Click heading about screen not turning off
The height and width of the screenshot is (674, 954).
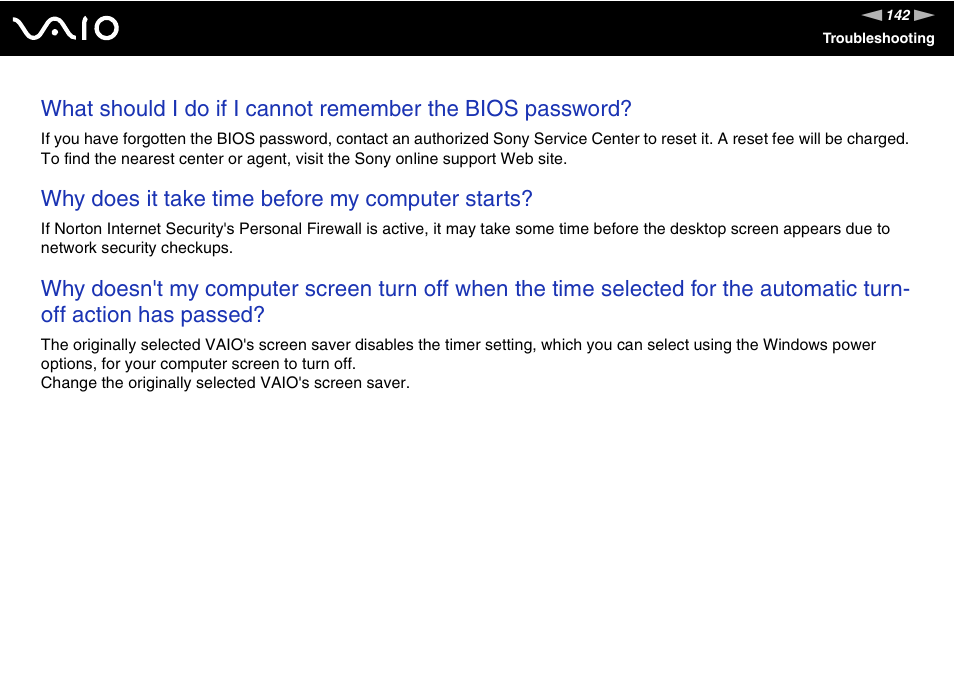point(475,302)
